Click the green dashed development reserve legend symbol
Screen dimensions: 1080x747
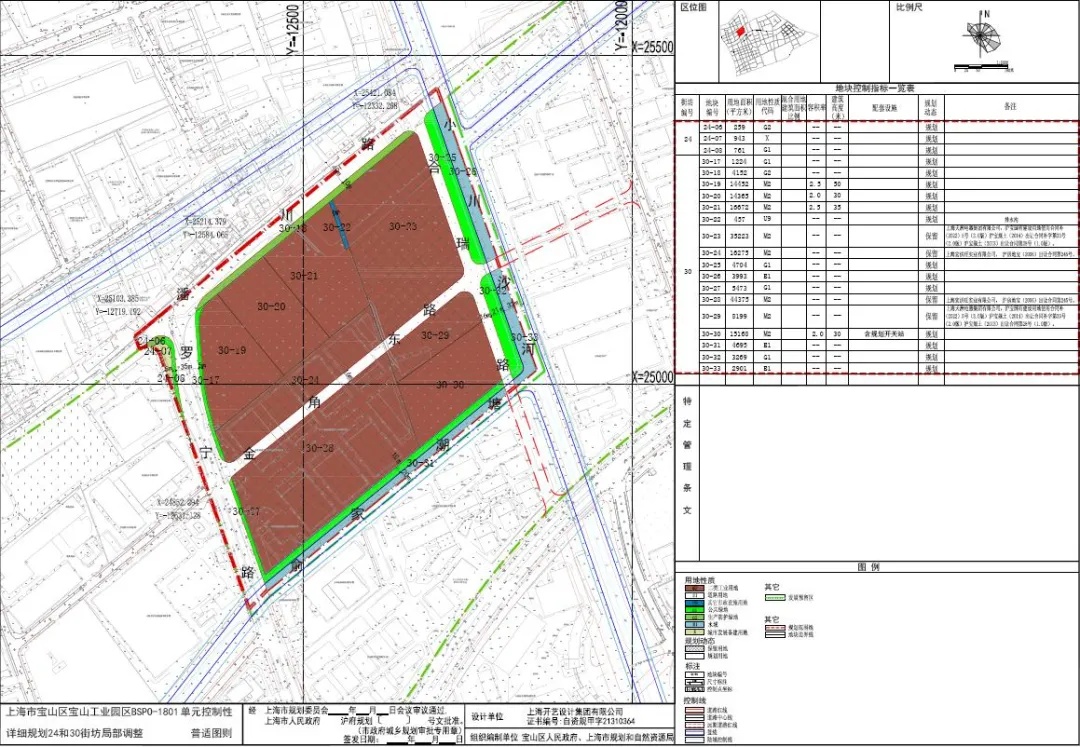point(776,598)
